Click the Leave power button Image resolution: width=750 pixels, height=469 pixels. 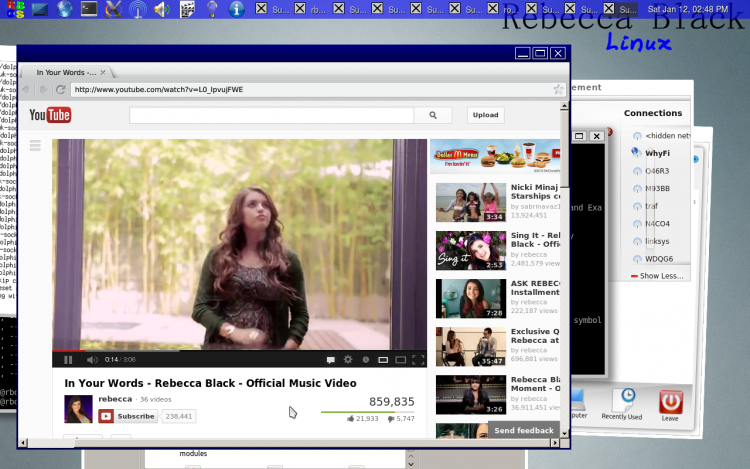tap(671, 404)
